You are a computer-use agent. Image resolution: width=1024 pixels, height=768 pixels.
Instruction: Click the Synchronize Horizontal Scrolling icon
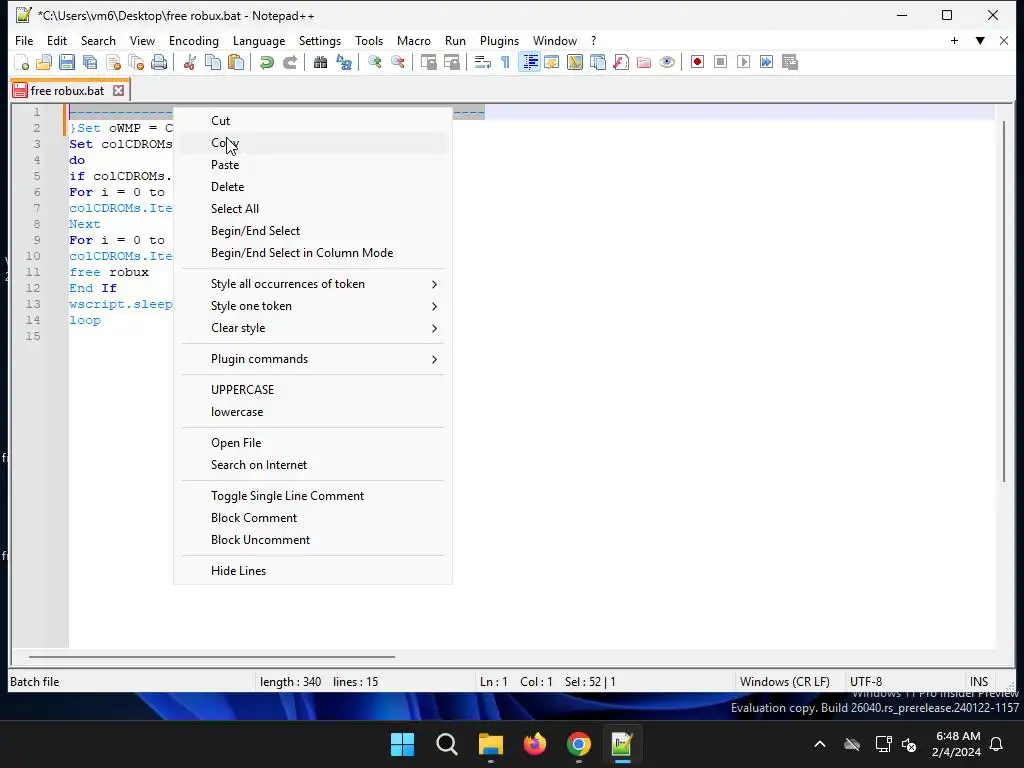coord(451,62)
